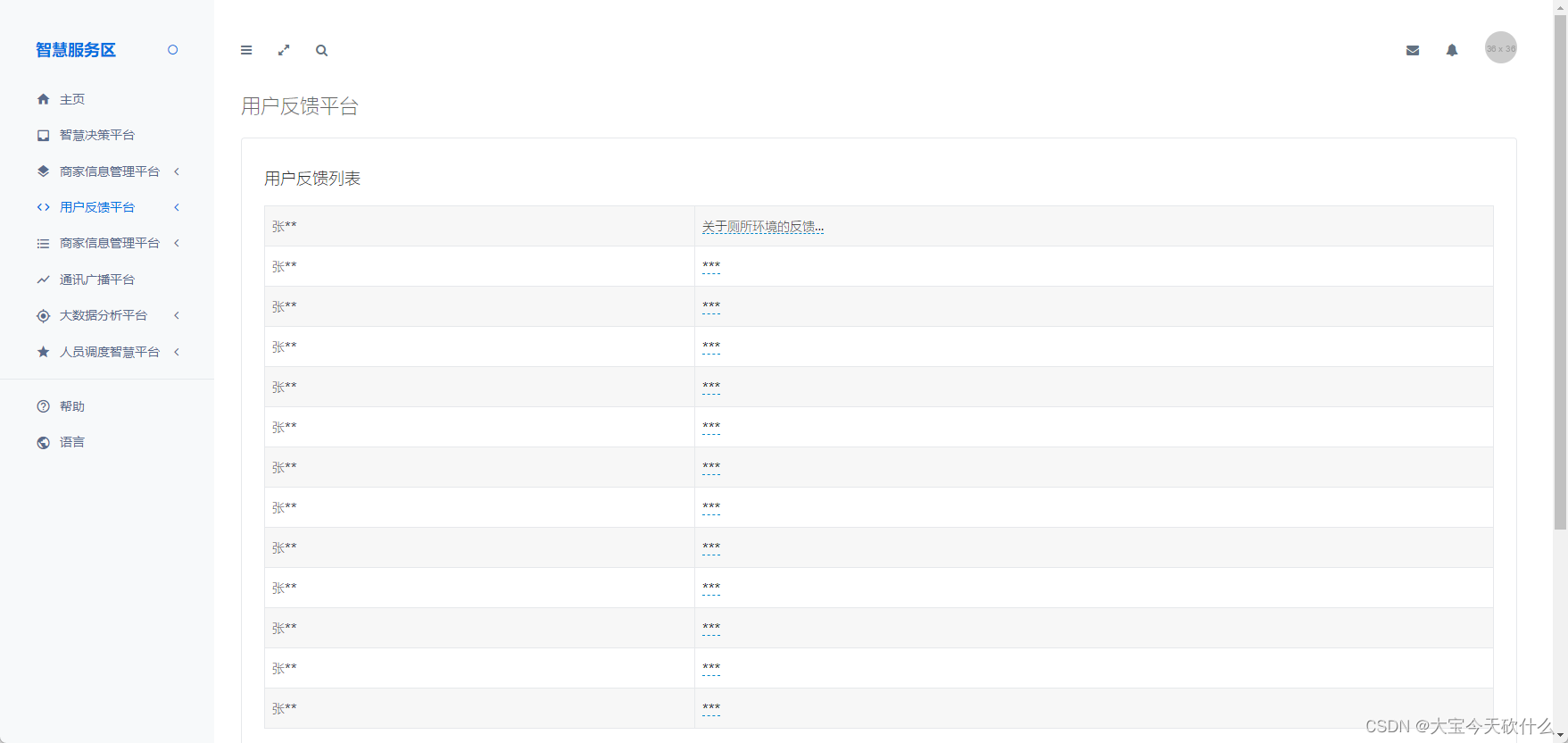Click the layers icon for 商家信息管理平台
Image resolution: width=1568 pixels, height=743 pixels.
pos(43,171)
